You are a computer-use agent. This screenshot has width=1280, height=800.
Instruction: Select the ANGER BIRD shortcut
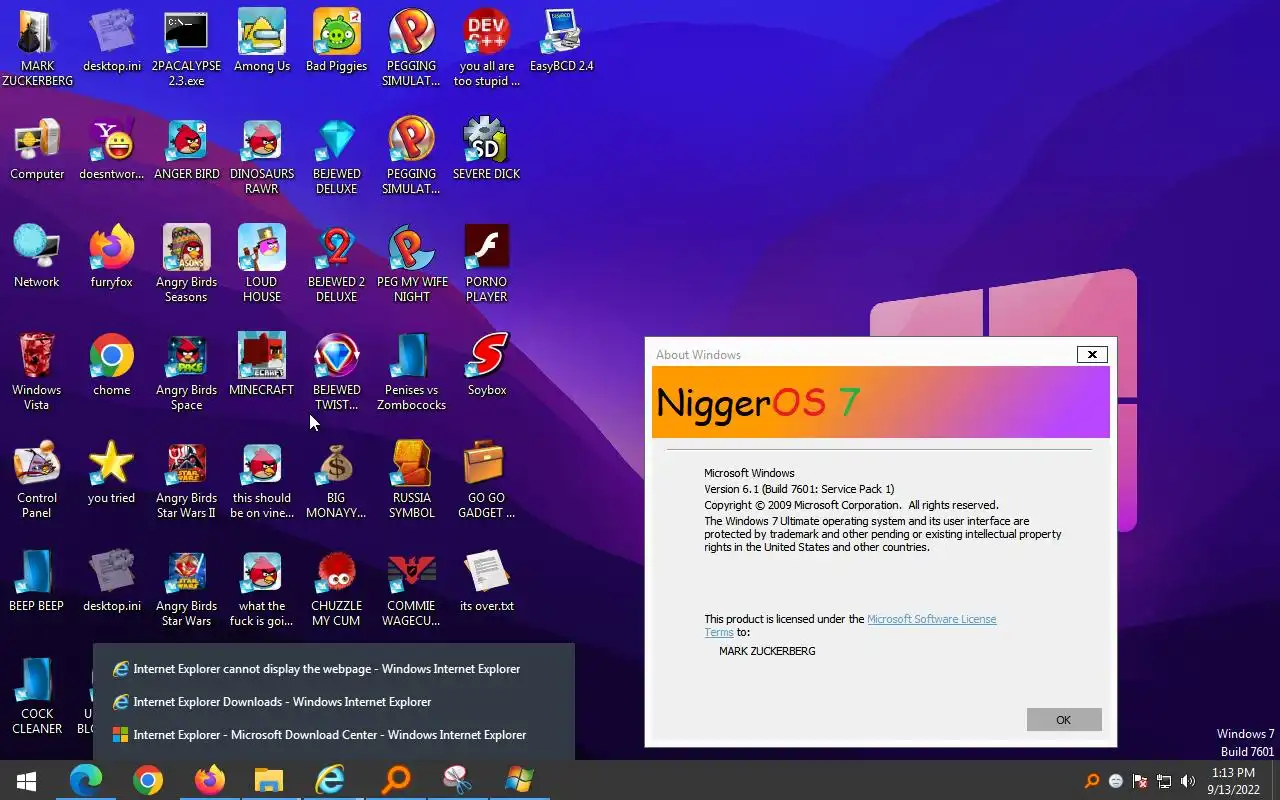pos(187,148)
